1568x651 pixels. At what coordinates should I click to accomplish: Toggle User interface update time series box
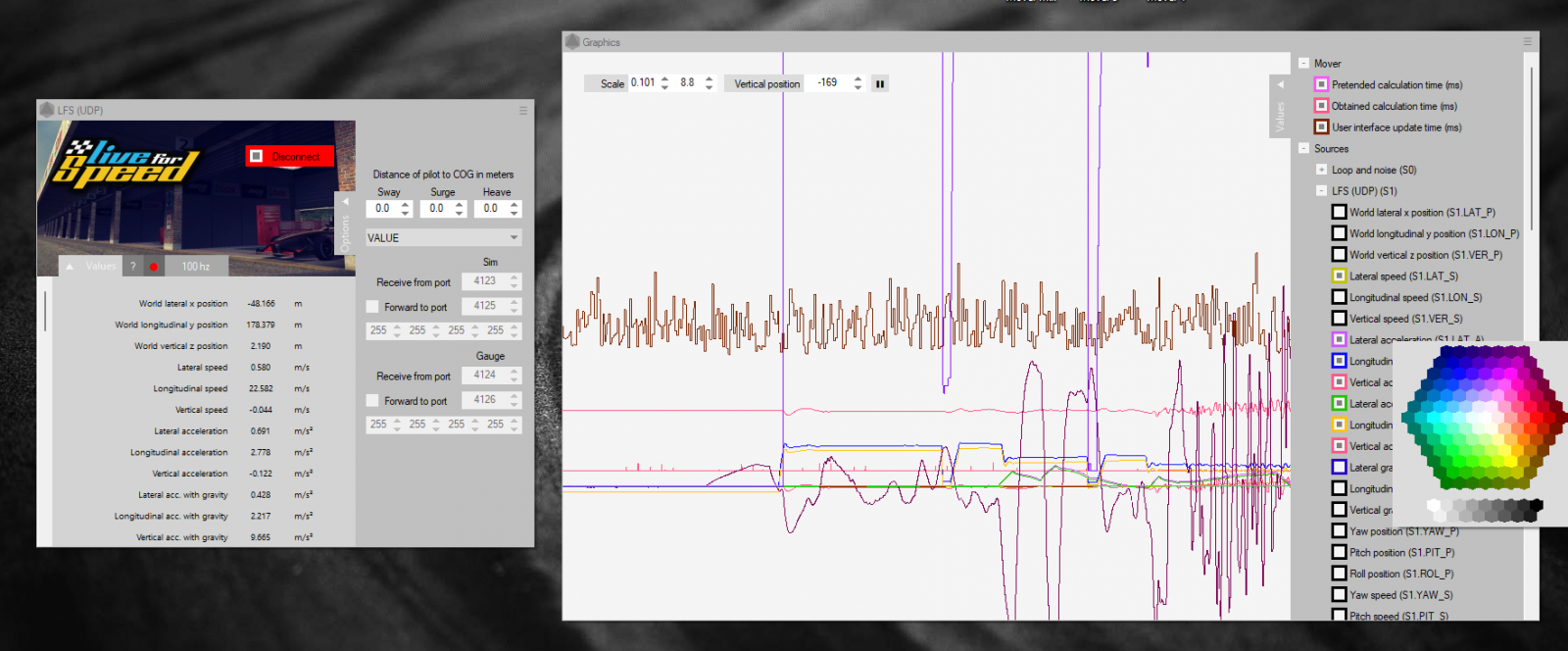coord(1321,127)
